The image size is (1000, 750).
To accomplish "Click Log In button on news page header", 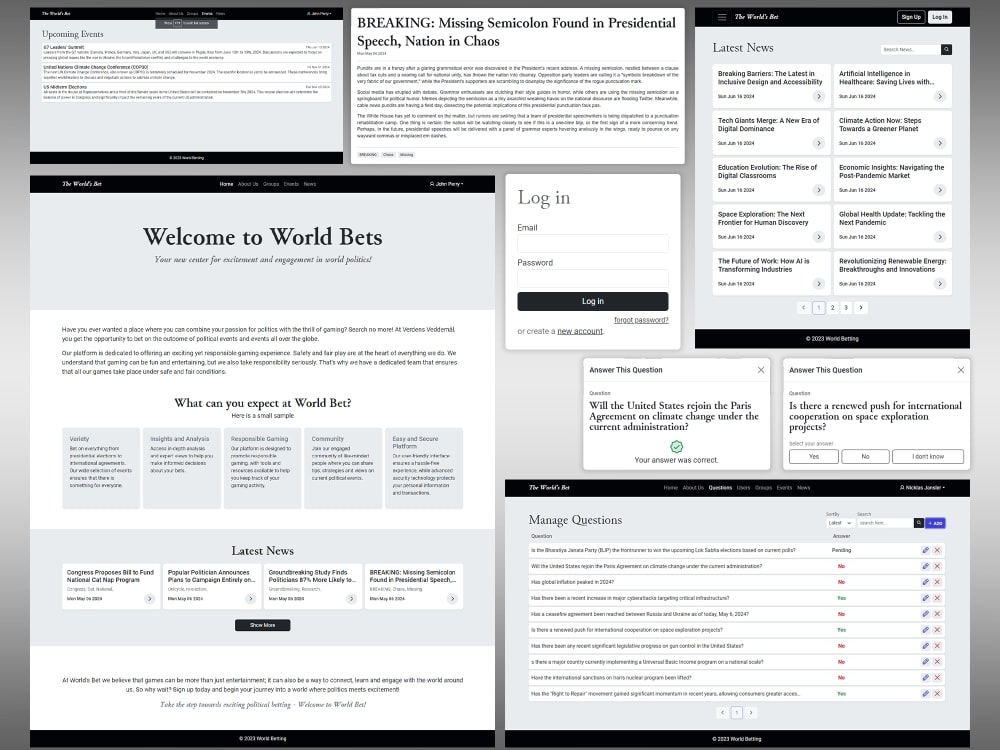I will tap(939, 17).
